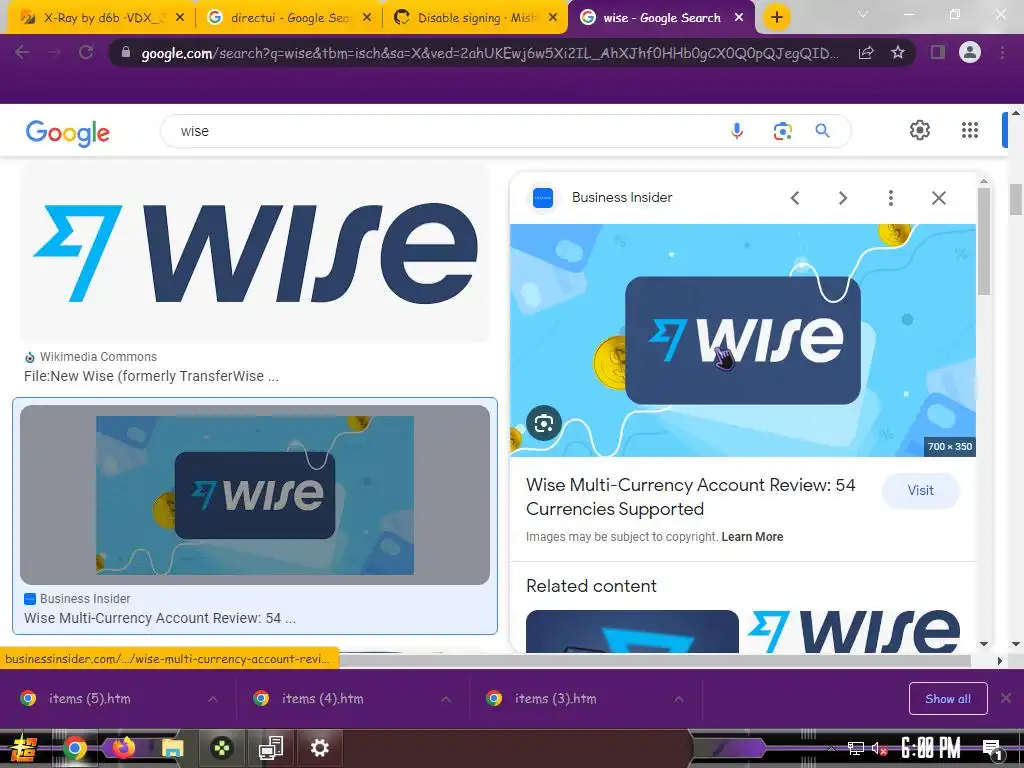
Task: Click the Learn More copyright link
Action: 752,537
